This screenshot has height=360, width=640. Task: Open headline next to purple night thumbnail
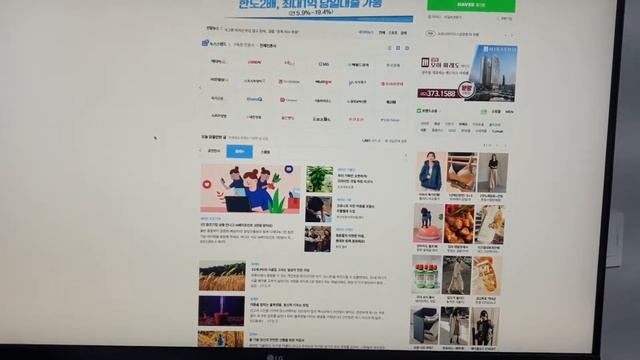280,305
